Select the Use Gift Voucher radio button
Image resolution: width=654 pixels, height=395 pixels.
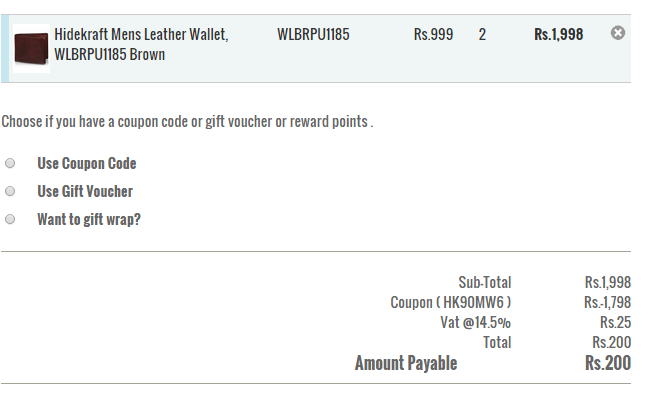[x=10, y=191]
